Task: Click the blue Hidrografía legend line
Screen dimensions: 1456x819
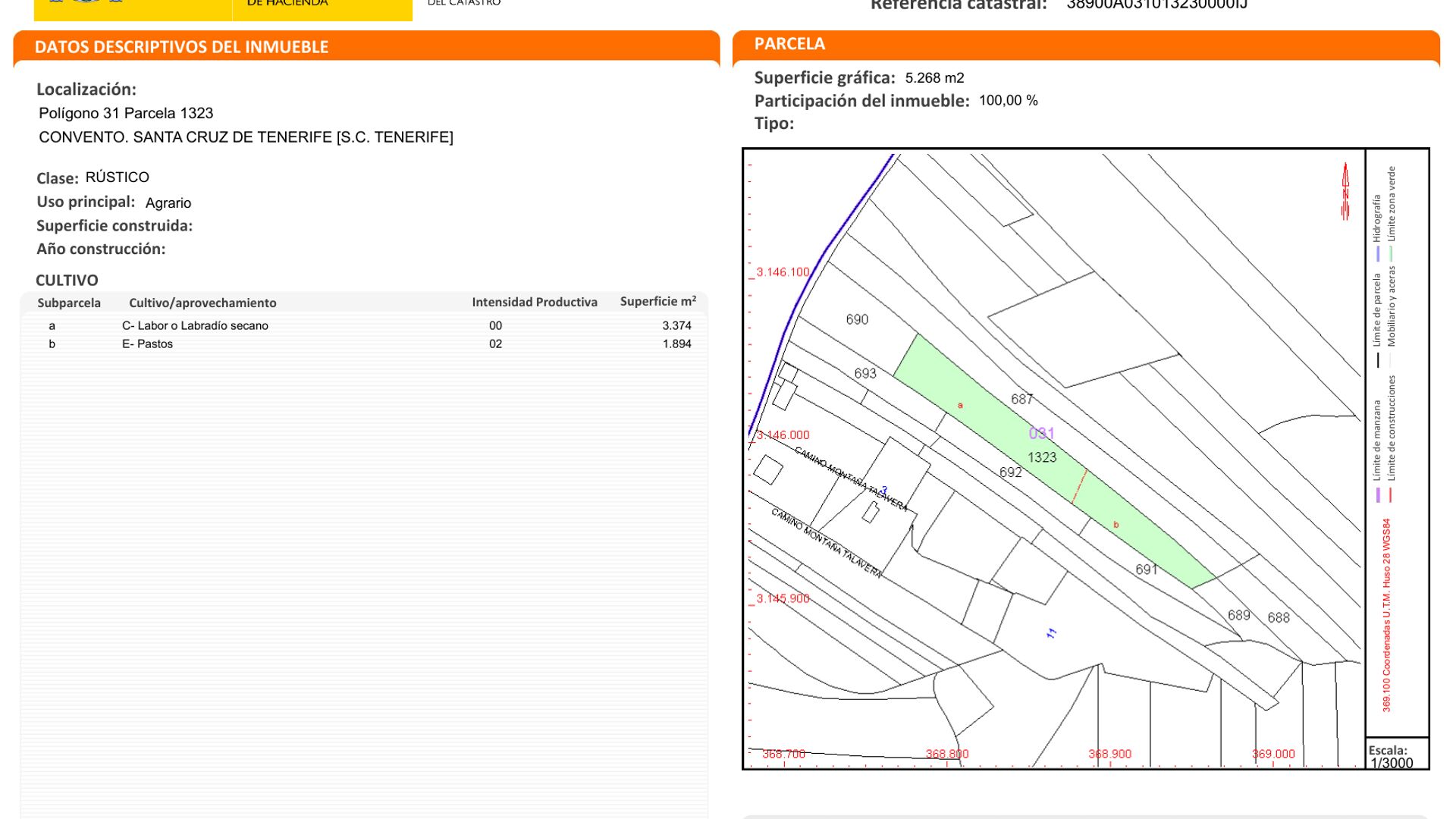Action: click(1378, 253)
